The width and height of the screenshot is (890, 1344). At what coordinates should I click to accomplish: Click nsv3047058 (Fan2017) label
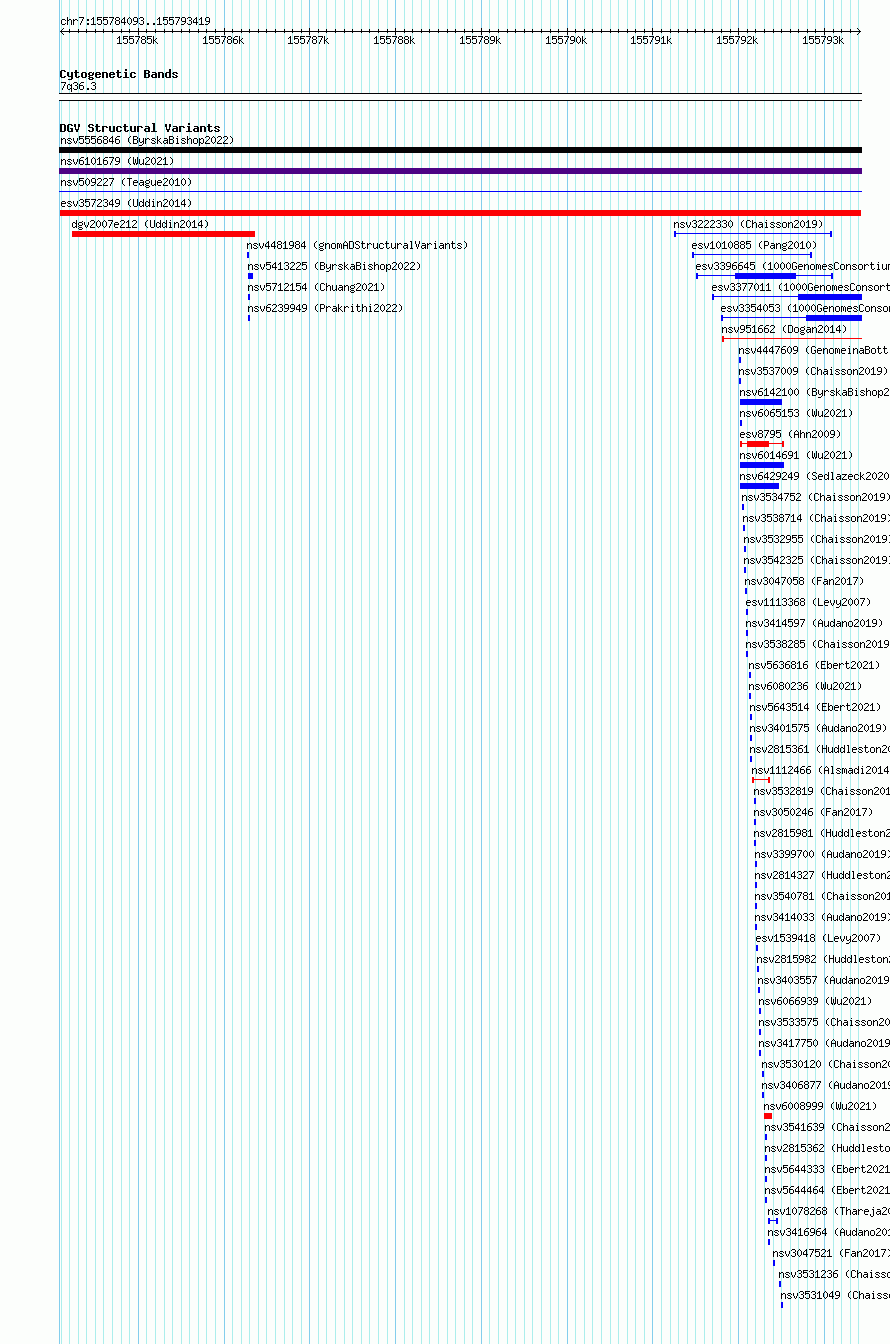pyautogui.click(x=804, y=581)
